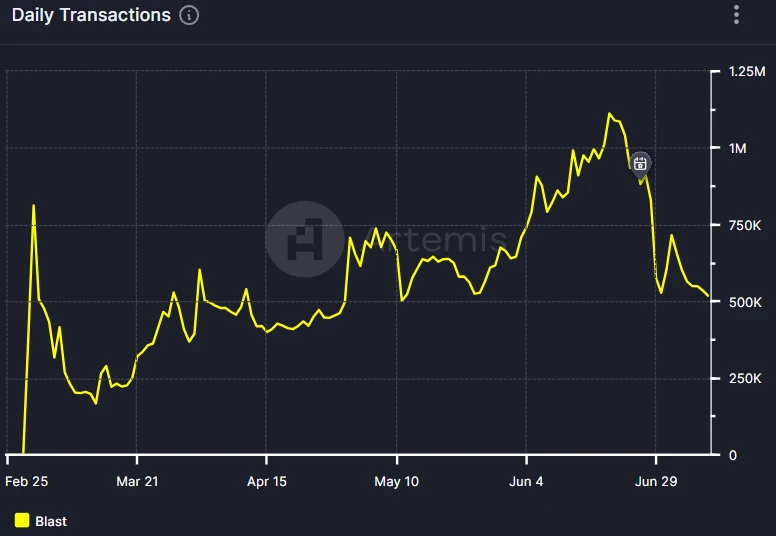Image resolution: width=776 pixels, height=536 pixels.
Task: Click the 250K y-axis label
Action: coord(746,379)
